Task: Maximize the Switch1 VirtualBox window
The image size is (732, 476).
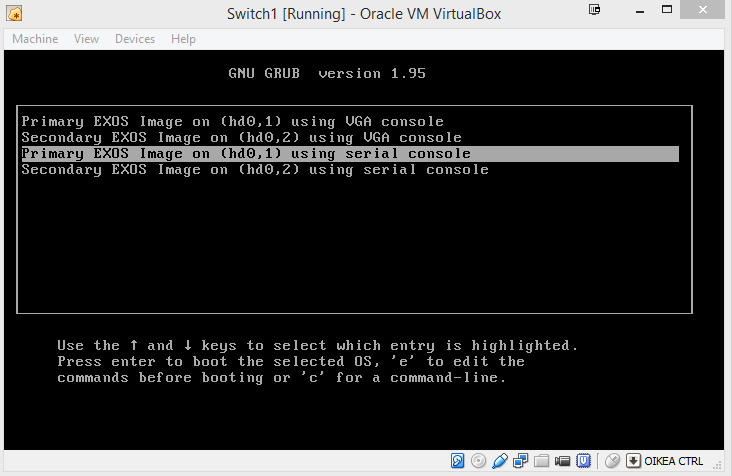Action: pos(667,10)
